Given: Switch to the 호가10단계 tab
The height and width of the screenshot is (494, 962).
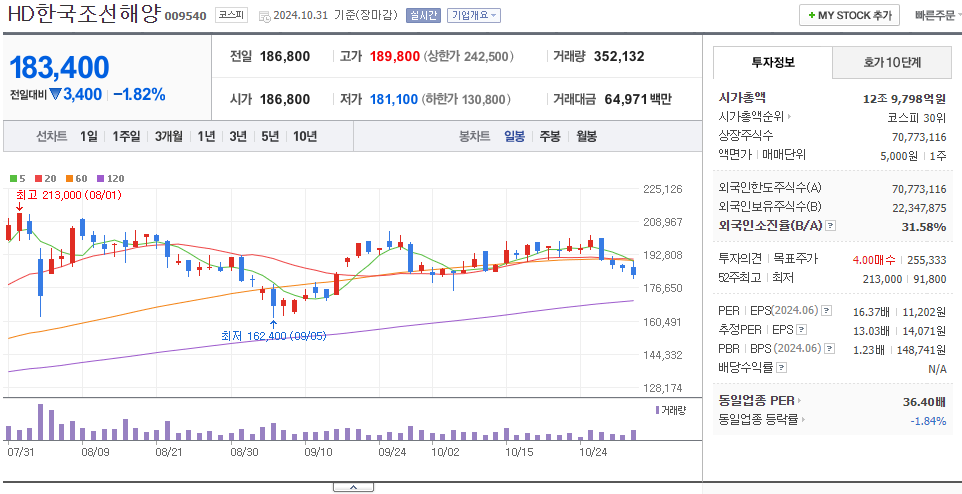Looking at the screenshot, I should pos(892,62).
